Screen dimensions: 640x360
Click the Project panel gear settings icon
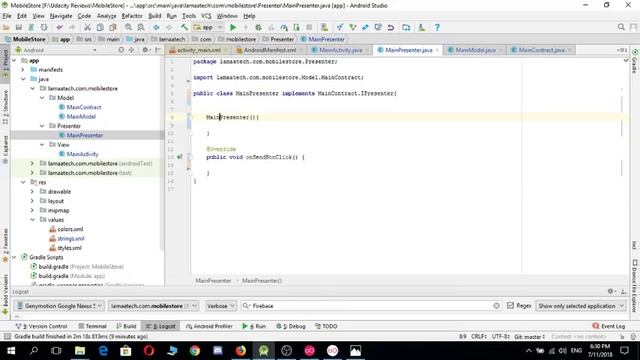click(145, 50)
